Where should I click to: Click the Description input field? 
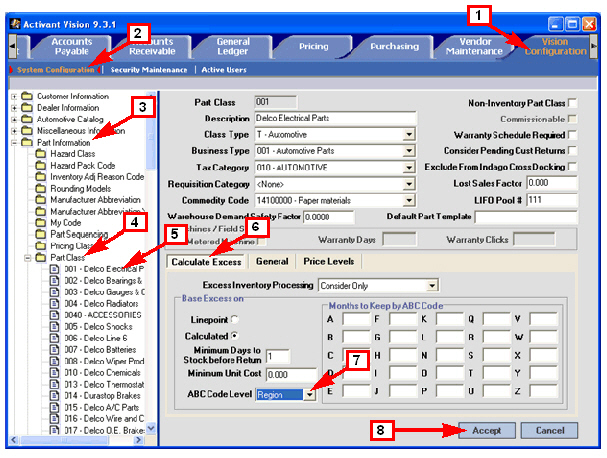point(335,118)
